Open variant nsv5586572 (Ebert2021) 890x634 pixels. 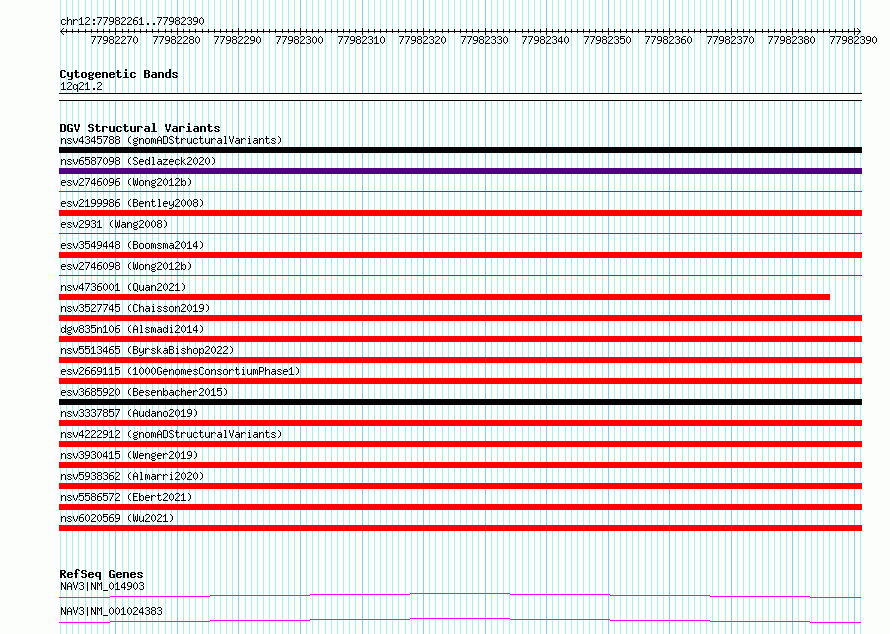(126, 497)
